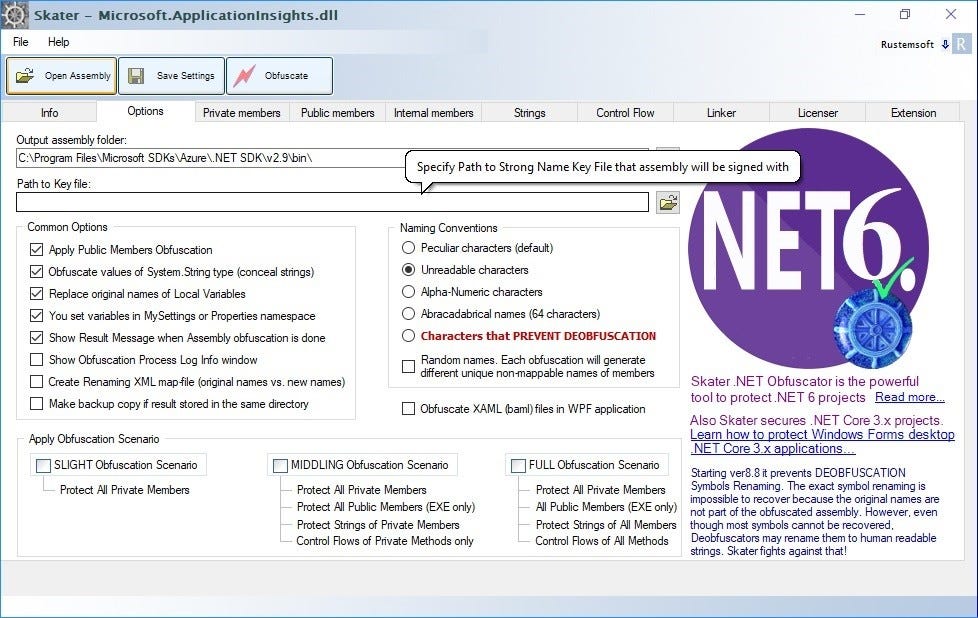Click the Skater ship wheel app icon
The height and width of the screenshot is (618, 978).
[x=14, y=15]
